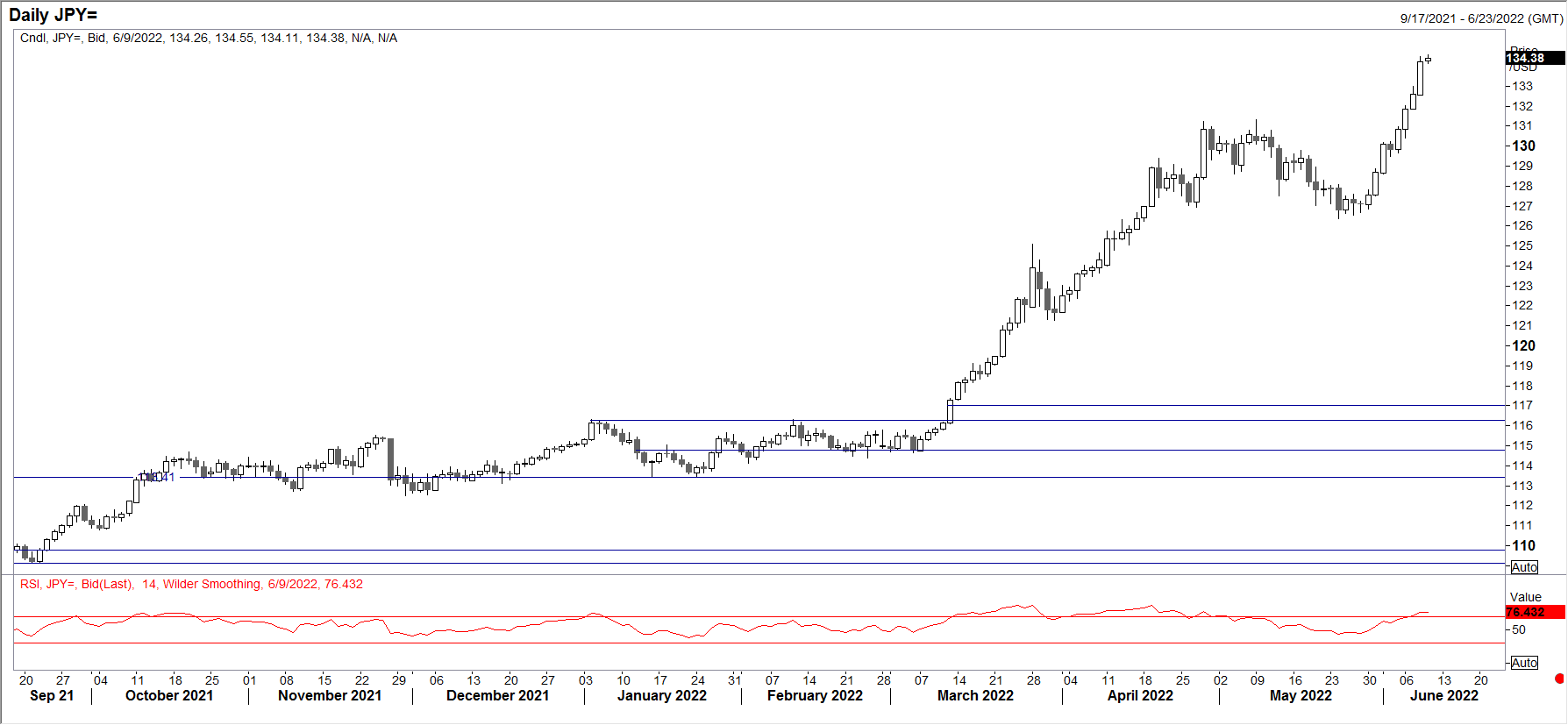Image resolution: width=1568 pixels, height=725 pixels.
Task: Click the 117 price axis label
Action: click(x=1522, y=405)
